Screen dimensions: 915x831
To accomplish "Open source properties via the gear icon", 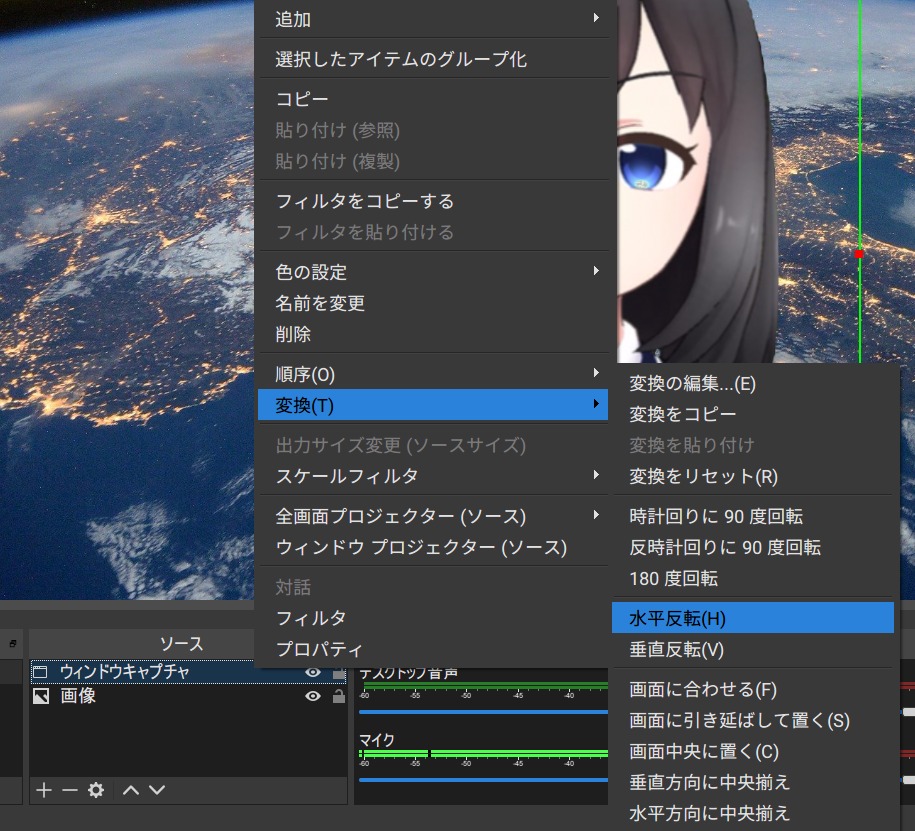I will (95, 790).
